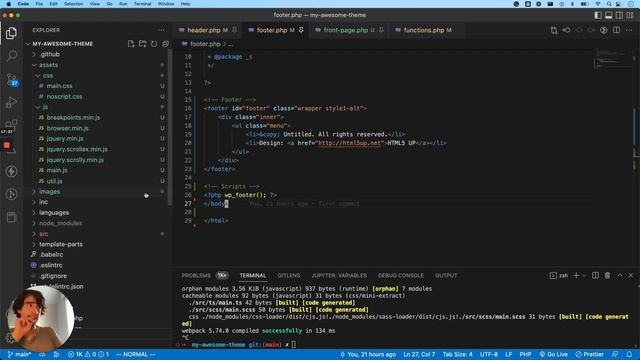The width and height of the screenshot is (640, 360).
Task: Open the Explorer view in activity bar
Action: pos(11,33)
